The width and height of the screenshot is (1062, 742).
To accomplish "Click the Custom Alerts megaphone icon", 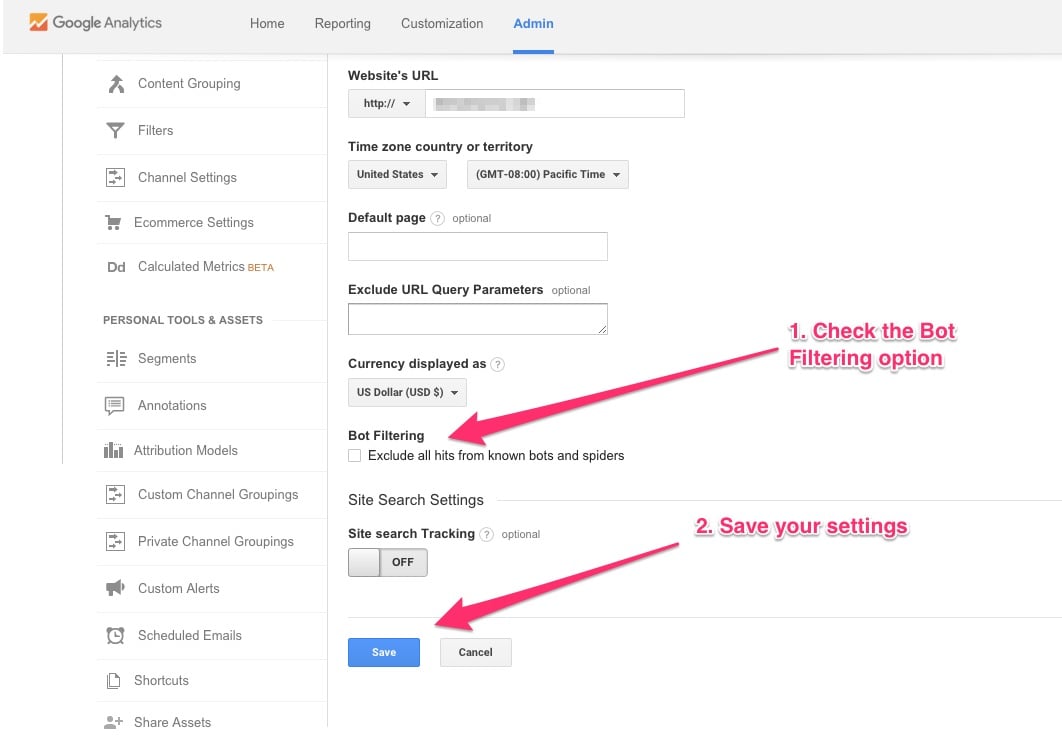I will click(116, 589).
